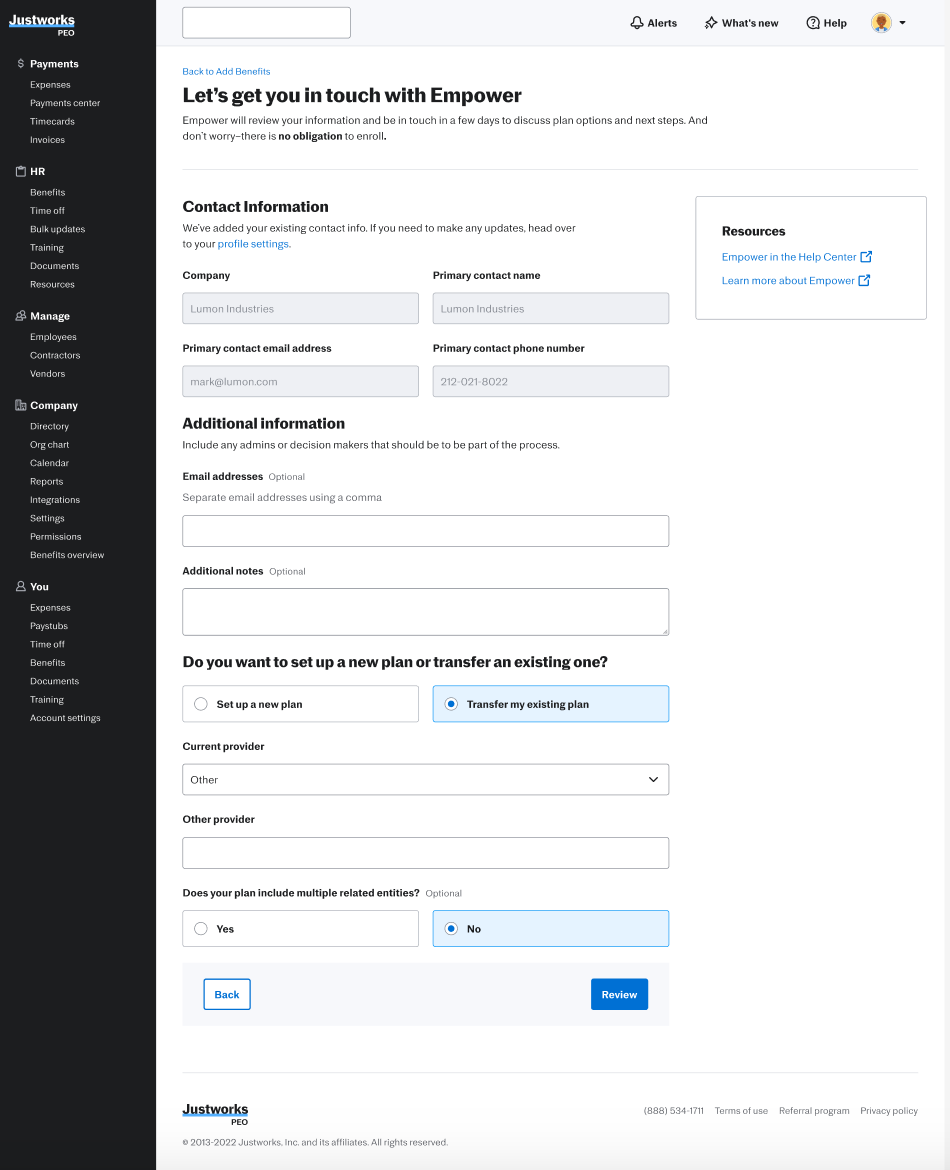Open Calendar under Company
The height and width of the screenshot is (1170, 950).
(x=49, y=463)
